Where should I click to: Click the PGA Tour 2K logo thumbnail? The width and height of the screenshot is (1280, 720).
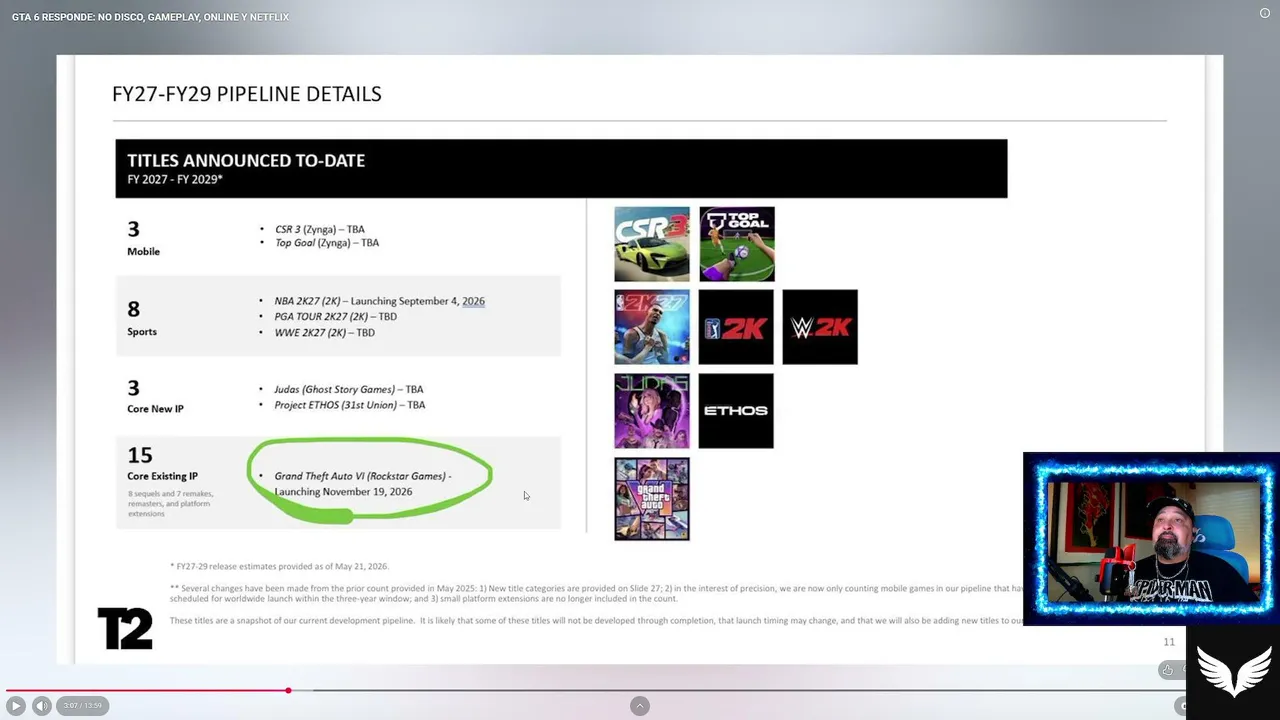tap(736, 327)
